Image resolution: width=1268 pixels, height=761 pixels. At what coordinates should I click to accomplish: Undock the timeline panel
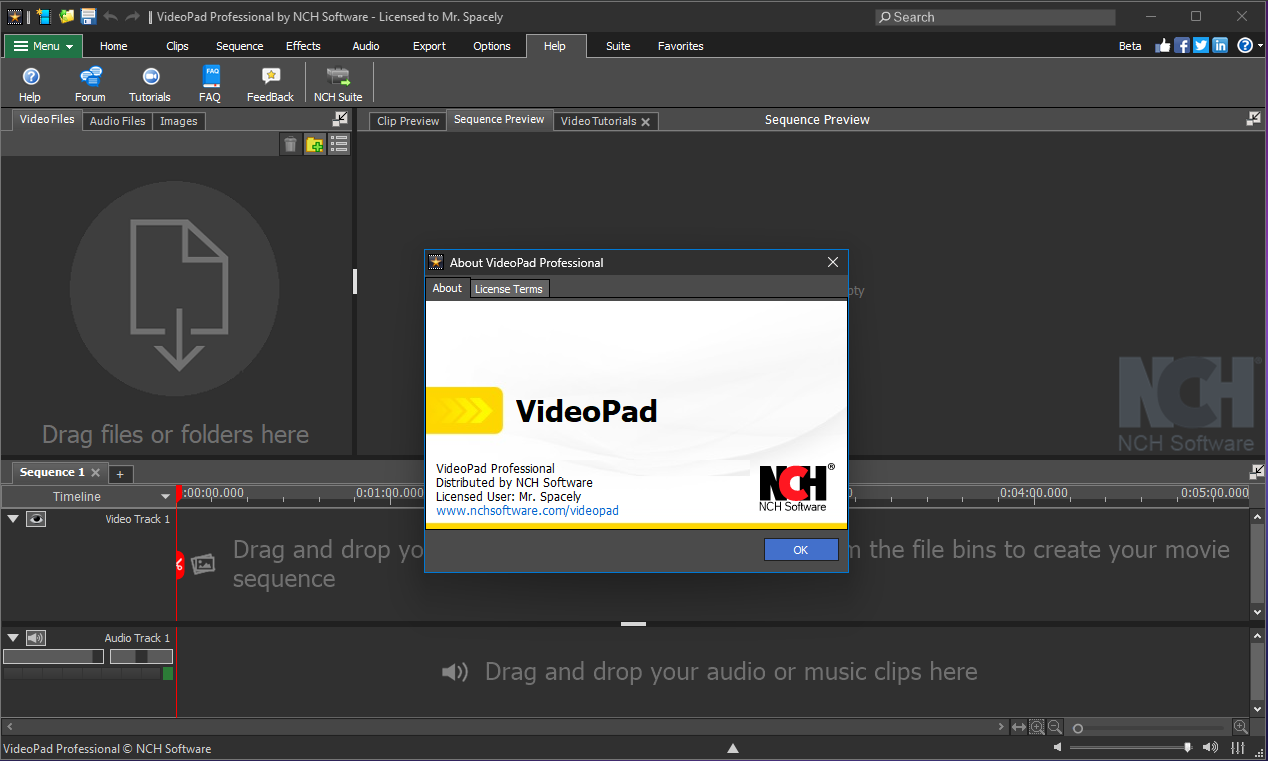pos(1257,472)
